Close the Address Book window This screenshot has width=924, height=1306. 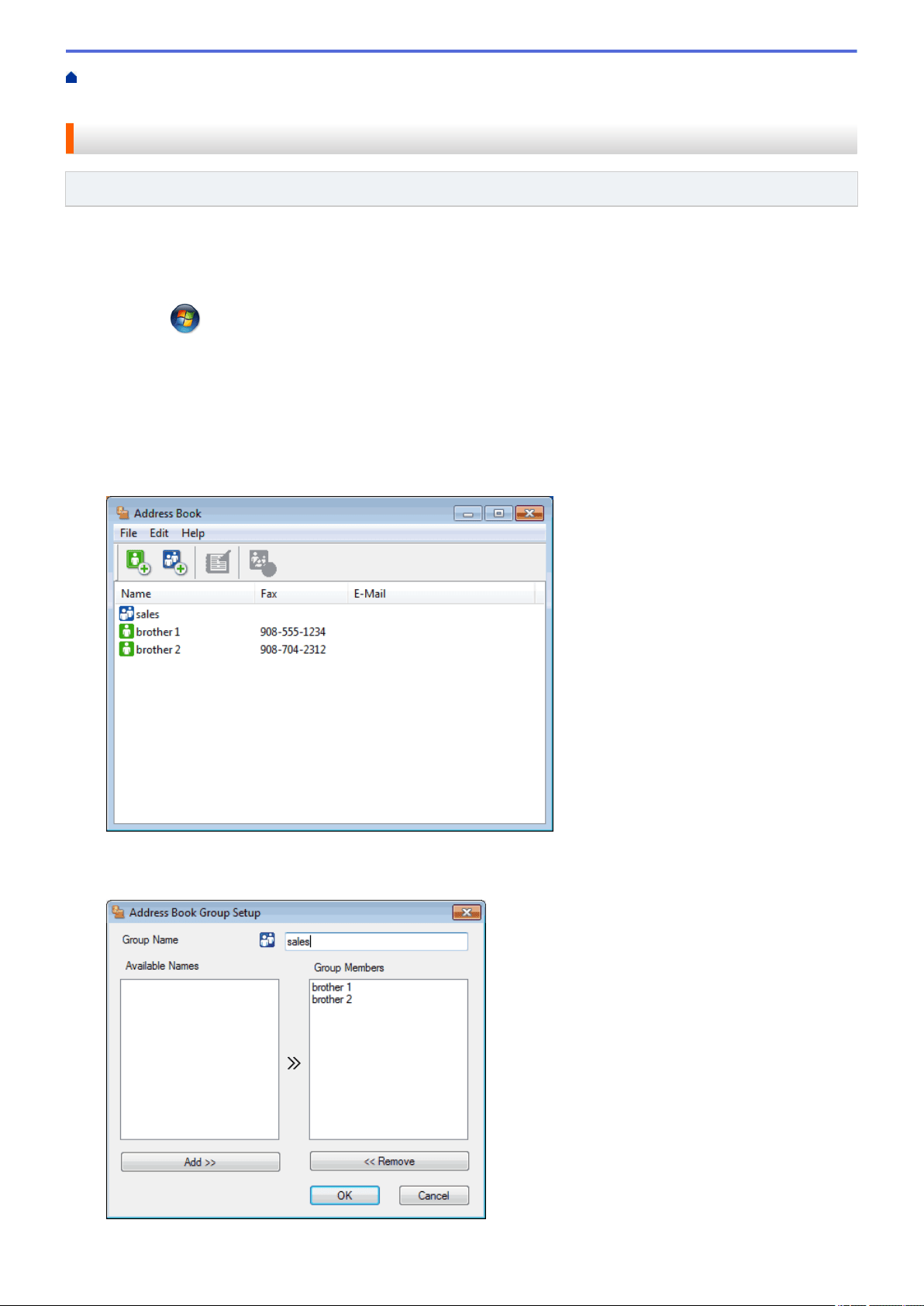pyautogui.click(x=529, y=513)
